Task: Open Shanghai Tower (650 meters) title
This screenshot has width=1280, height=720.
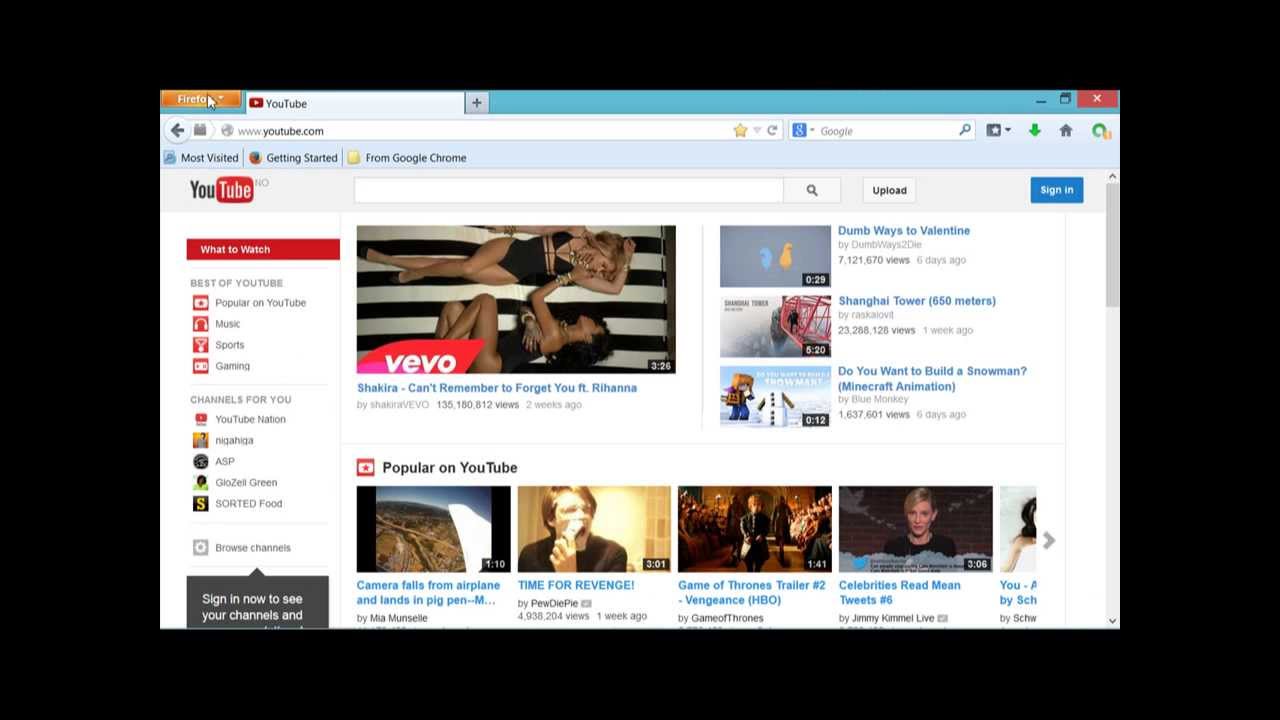Action: [x=917, y=301]
